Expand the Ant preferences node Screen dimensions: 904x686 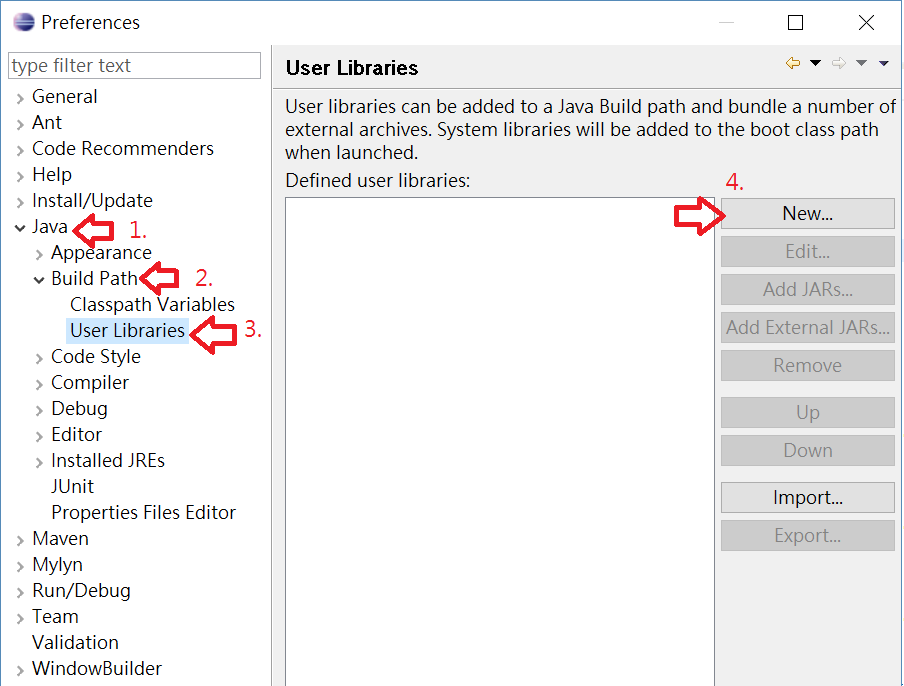coord(20,124)
